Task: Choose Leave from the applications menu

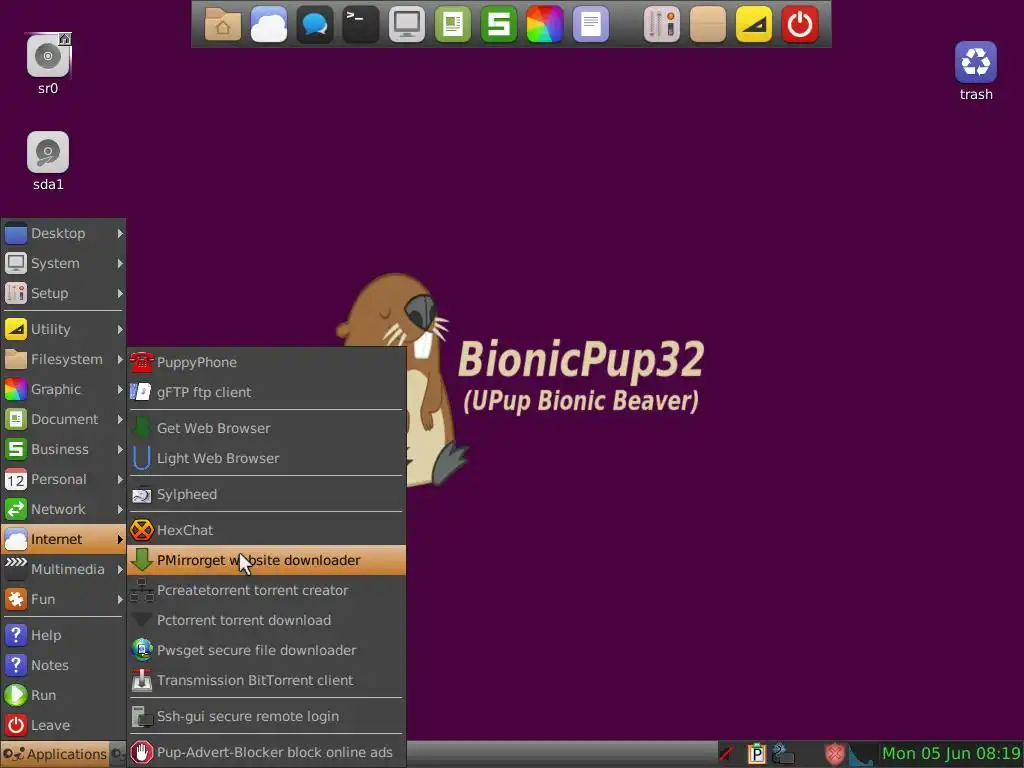Action: (63, 726)
